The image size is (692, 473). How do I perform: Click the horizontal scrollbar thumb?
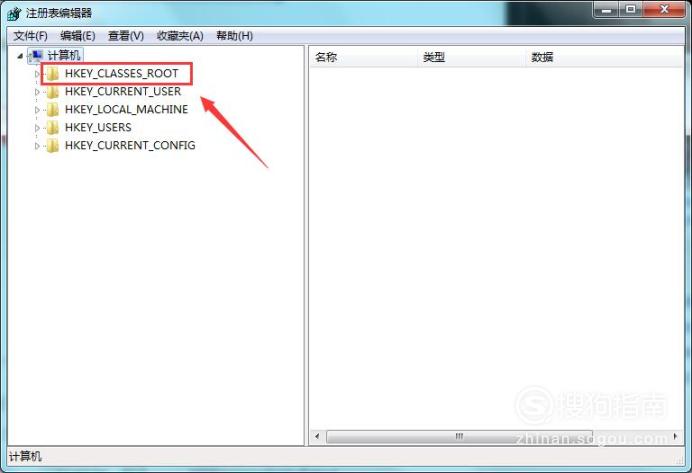[459, 436]
